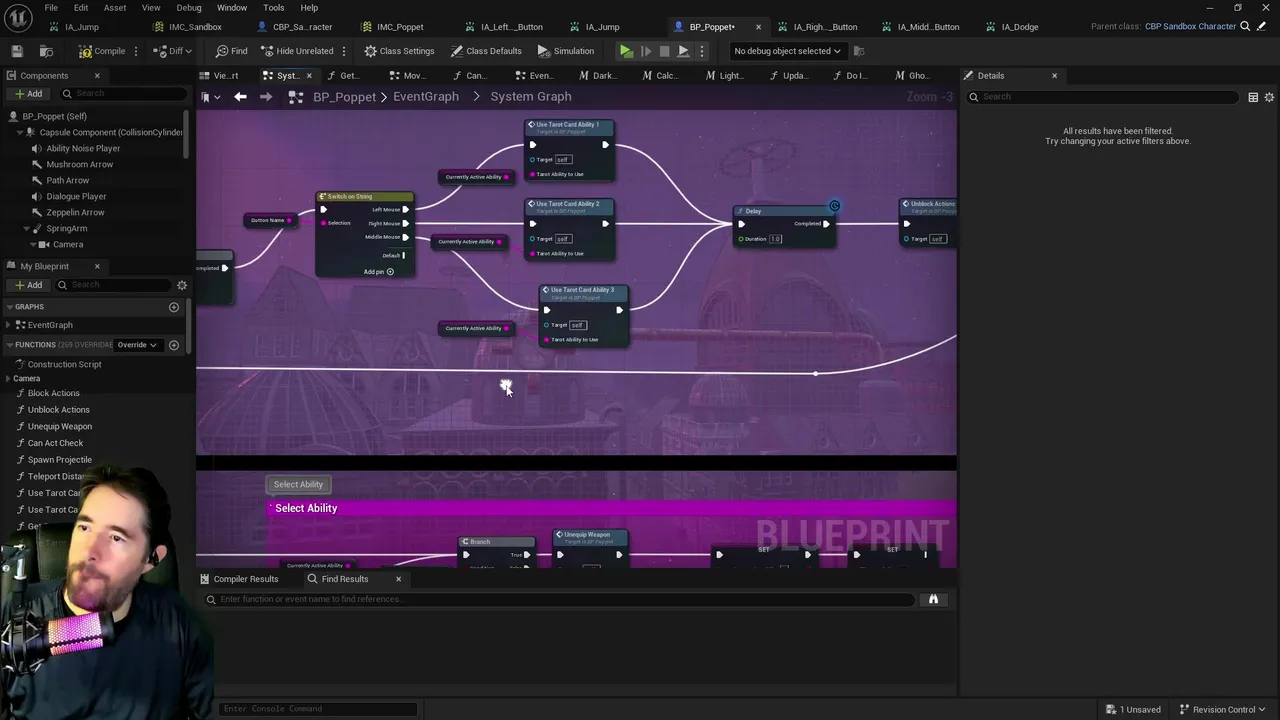The image size is (1280, 720).
Task: Click the green Play button
Action: [x=626, y=51]
